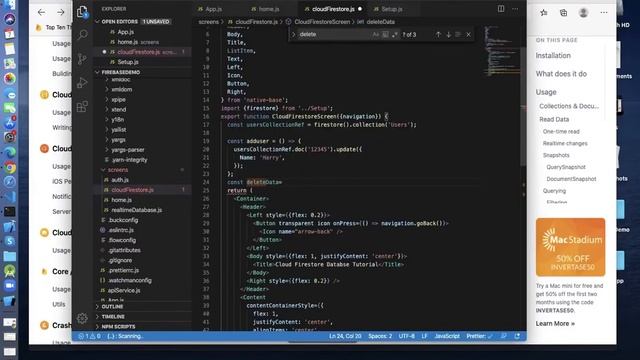This screenshot has width=640, height=360.
Task: Open .prettierrc.js in file tree
Action: pos(123,270)
